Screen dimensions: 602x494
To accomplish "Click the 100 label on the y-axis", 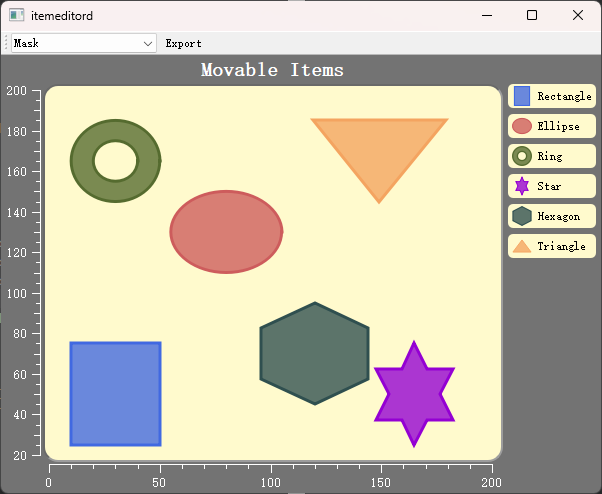I will 17,294.
